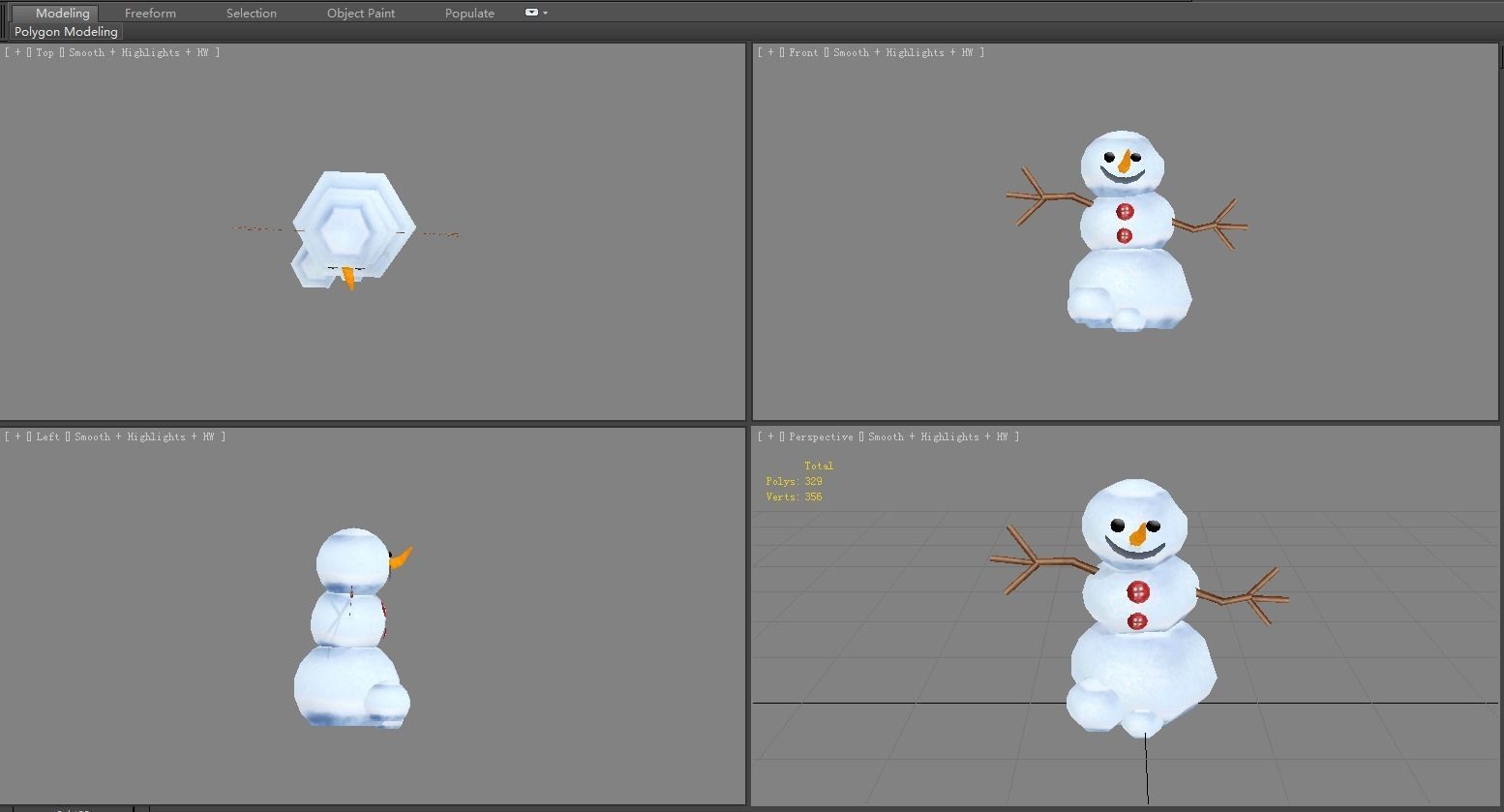This screenshot has width=1504, height=812.
Task: Open the Object Paint tab
Action: click(x=360, y=13)
